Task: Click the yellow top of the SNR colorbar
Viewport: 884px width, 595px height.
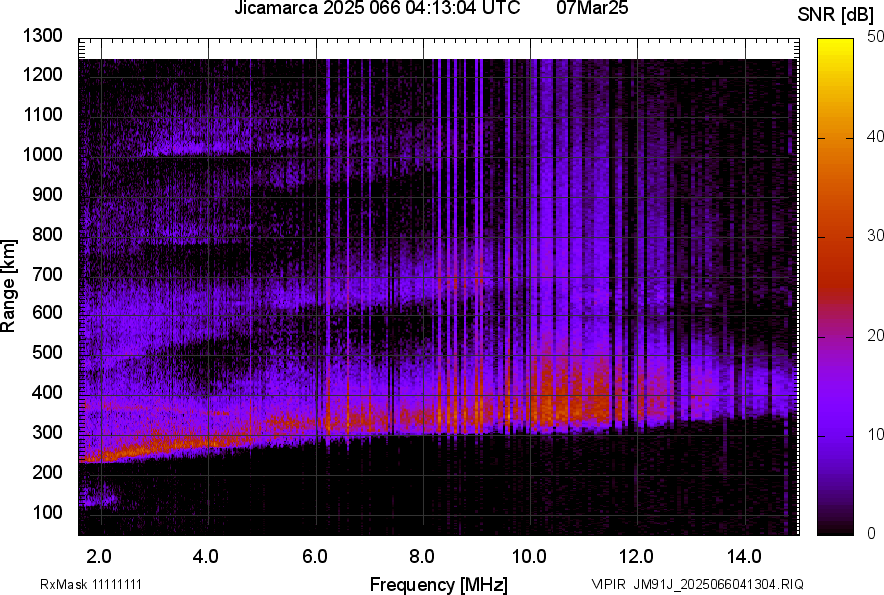Action: click(x=834, y=46)
